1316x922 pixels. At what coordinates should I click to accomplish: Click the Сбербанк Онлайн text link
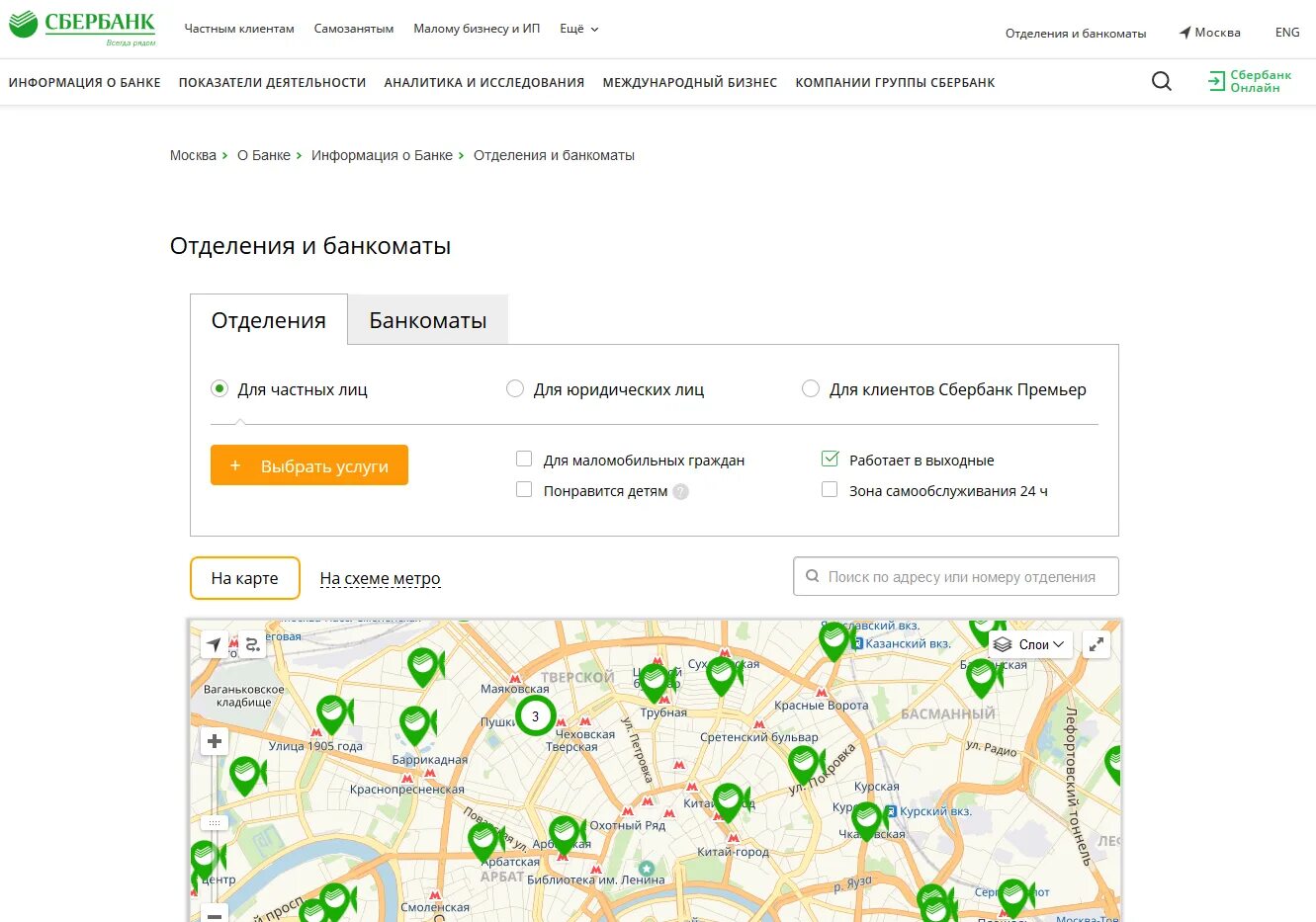coord(1261,81)
